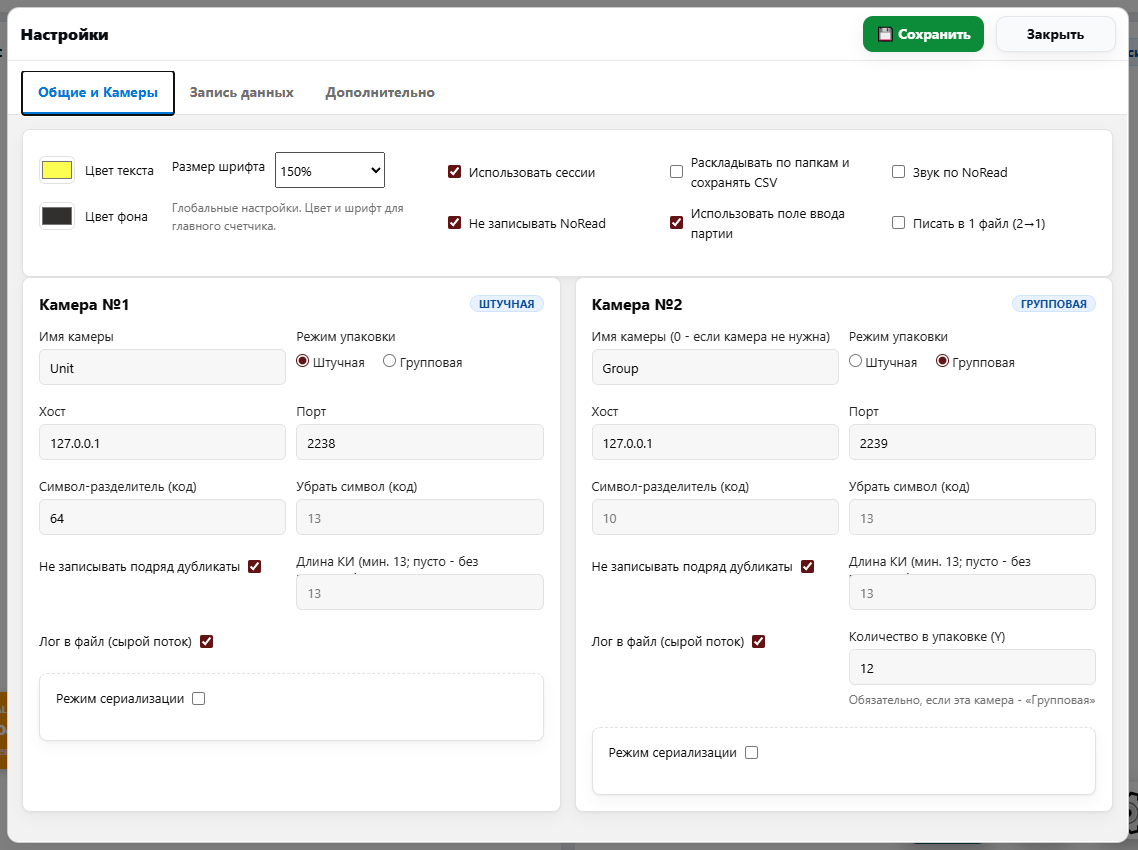1138x850 pixels.
Task: Click Количество в упаковке field with 12
Action: 971,667
